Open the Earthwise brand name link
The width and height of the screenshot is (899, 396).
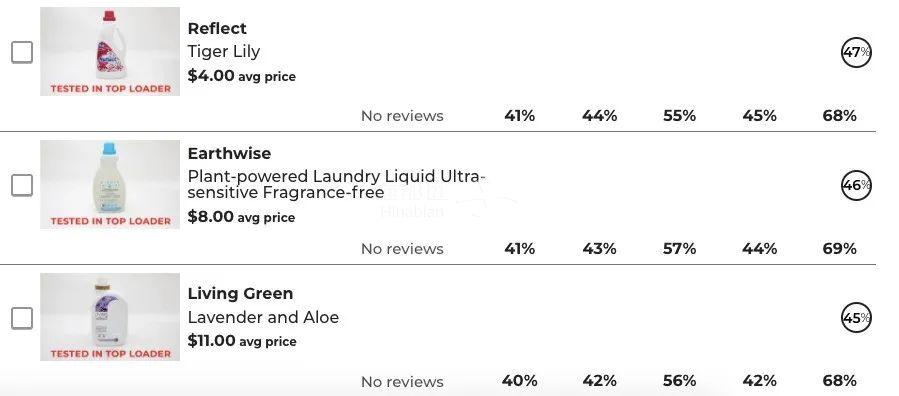229,154
